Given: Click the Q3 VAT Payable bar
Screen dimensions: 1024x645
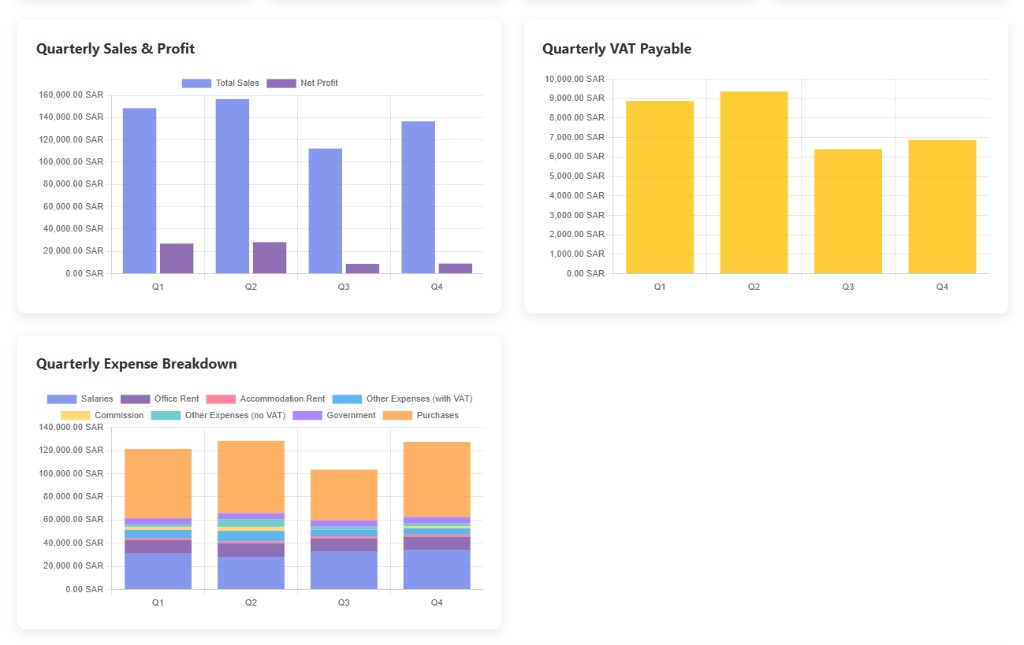Looking at the screenshot, I should pos(848,212).
